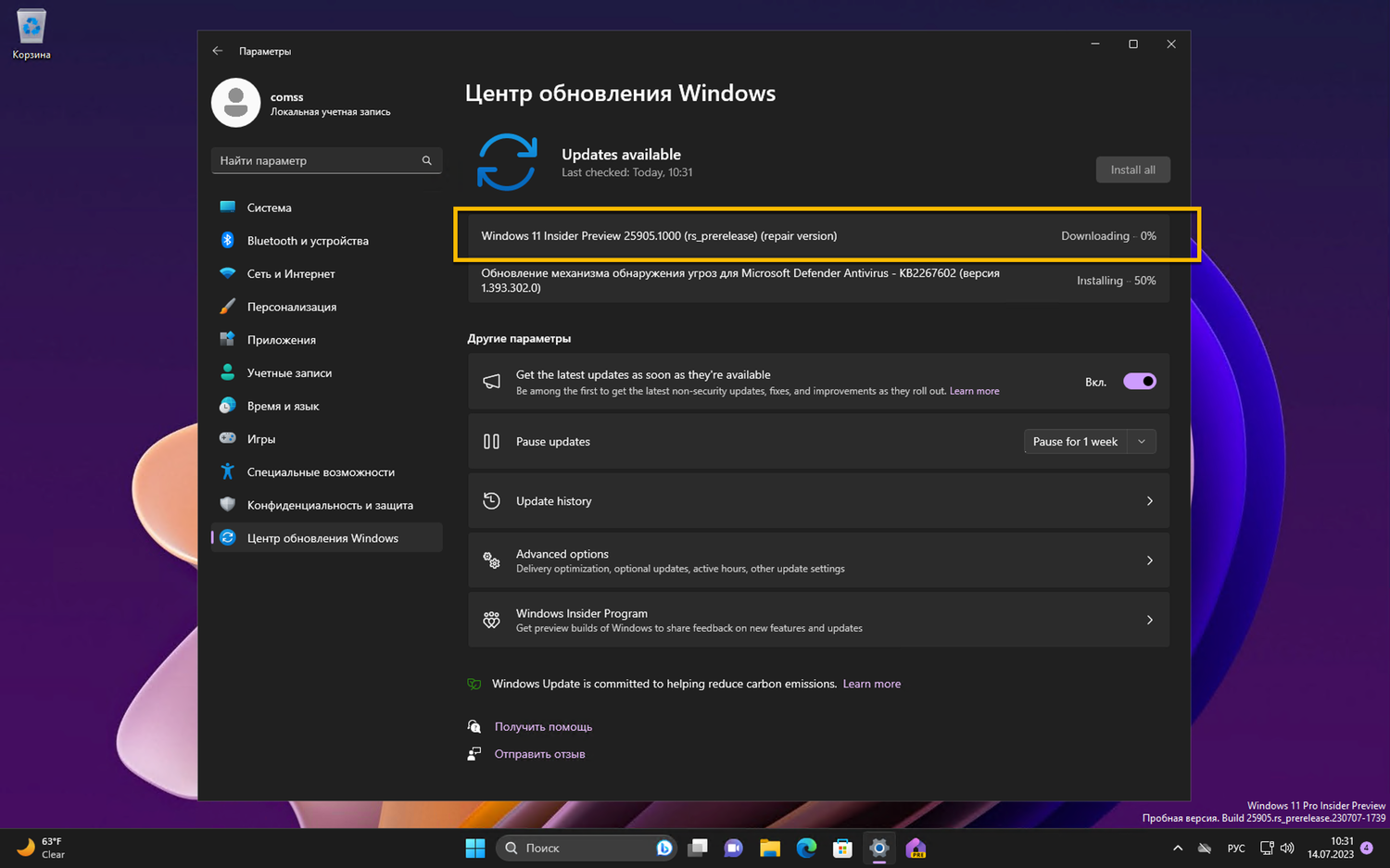Click the Конфиденциальность и защита shield icon

227,505
